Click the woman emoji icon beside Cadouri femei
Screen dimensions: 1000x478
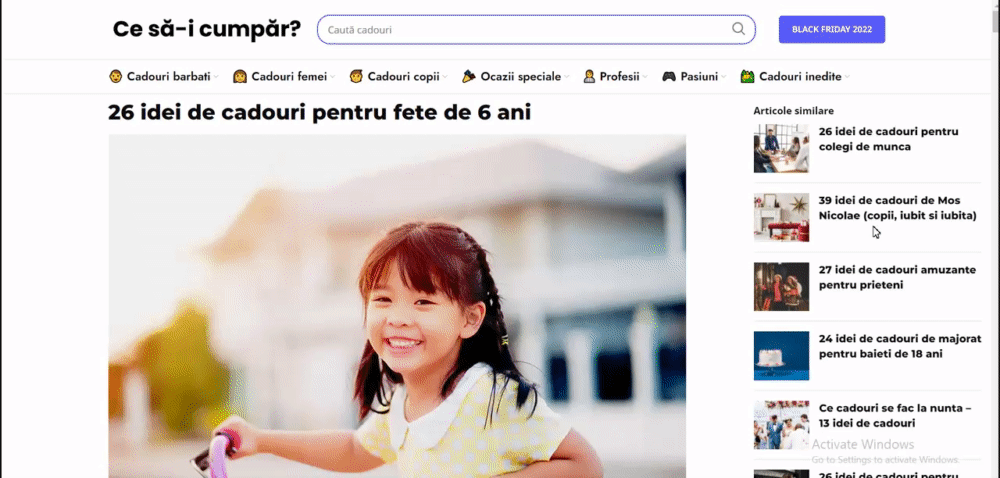point(240,76)
